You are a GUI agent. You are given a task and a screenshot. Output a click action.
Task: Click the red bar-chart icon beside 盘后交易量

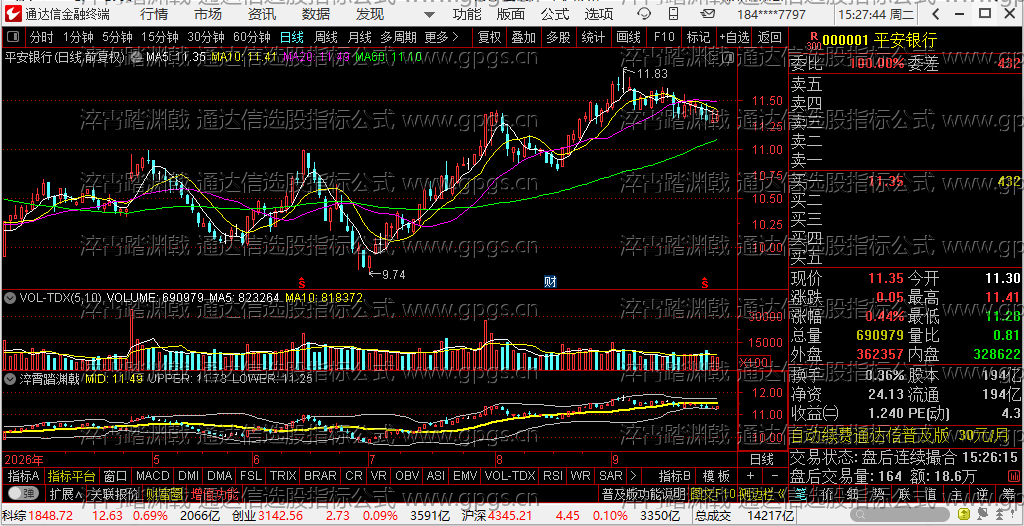1014,475
